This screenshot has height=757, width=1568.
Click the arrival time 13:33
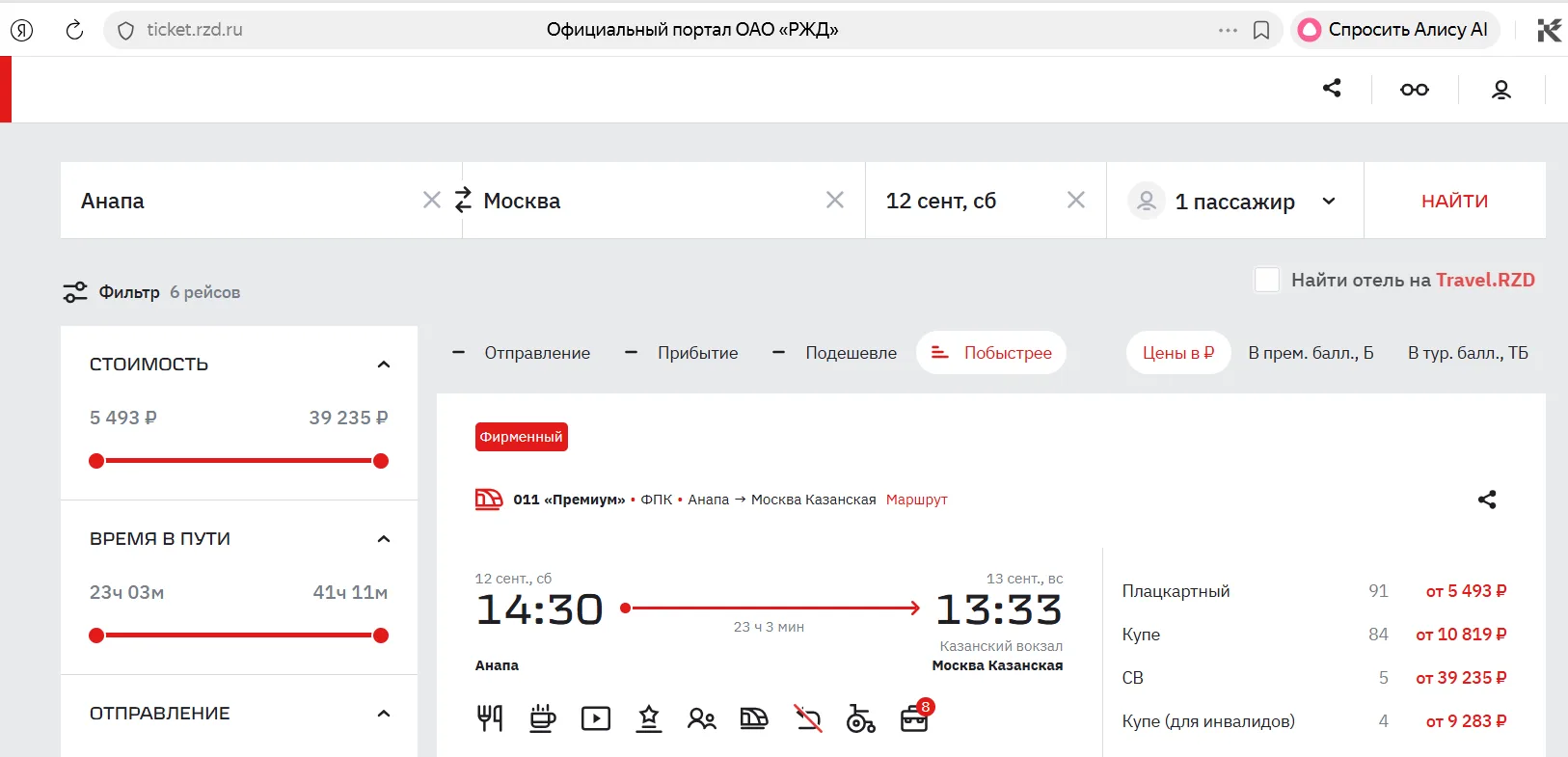pos(999,609)
